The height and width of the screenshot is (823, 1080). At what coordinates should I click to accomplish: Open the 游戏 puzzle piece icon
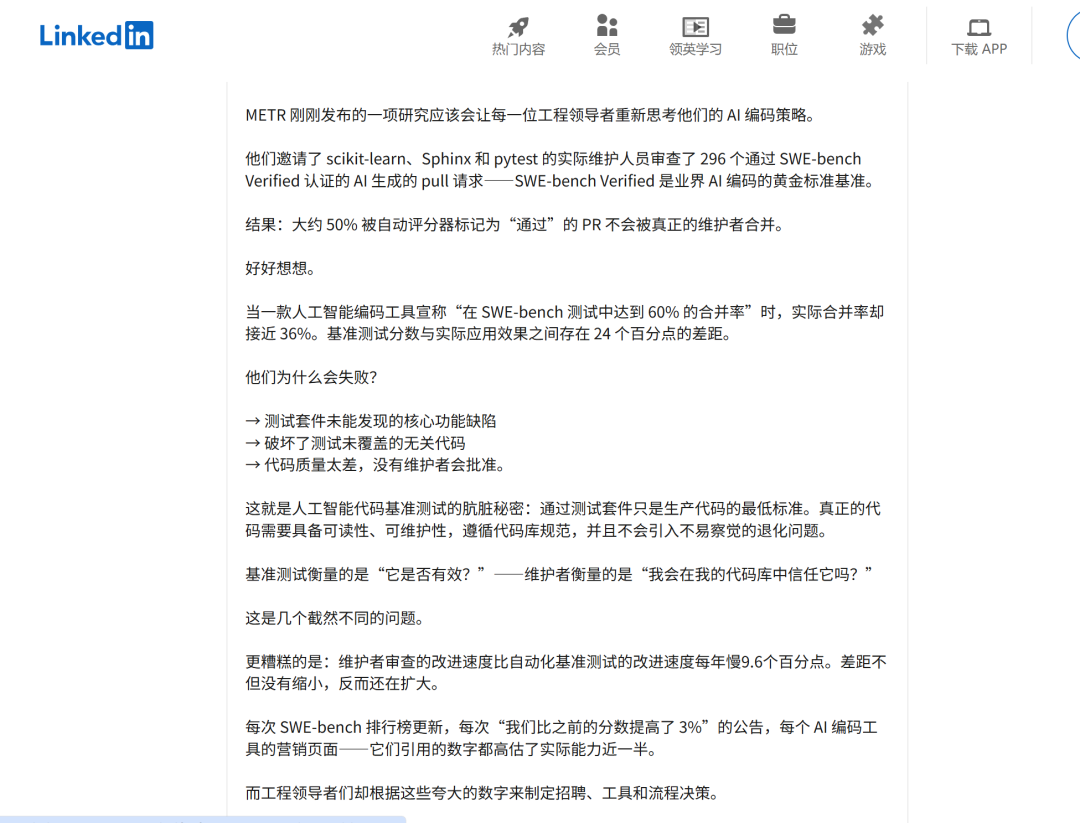[873, 25]
